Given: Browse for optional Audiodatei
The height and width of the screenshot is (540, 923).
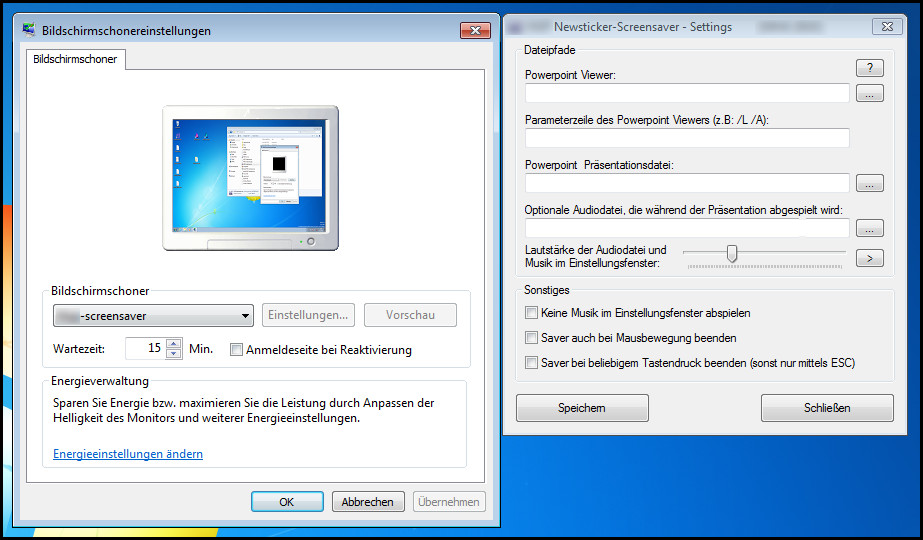Looking at the screenshot, I should click(x=869, y=228).
